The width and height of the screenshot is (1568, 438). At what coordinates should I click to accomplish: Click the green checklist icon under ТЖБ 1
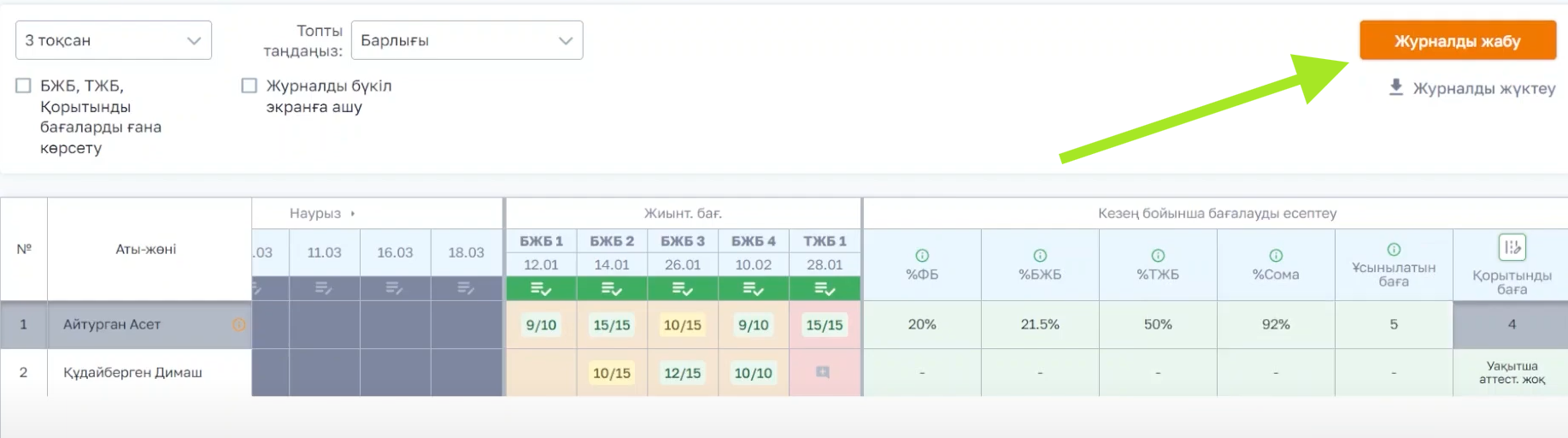825,288
